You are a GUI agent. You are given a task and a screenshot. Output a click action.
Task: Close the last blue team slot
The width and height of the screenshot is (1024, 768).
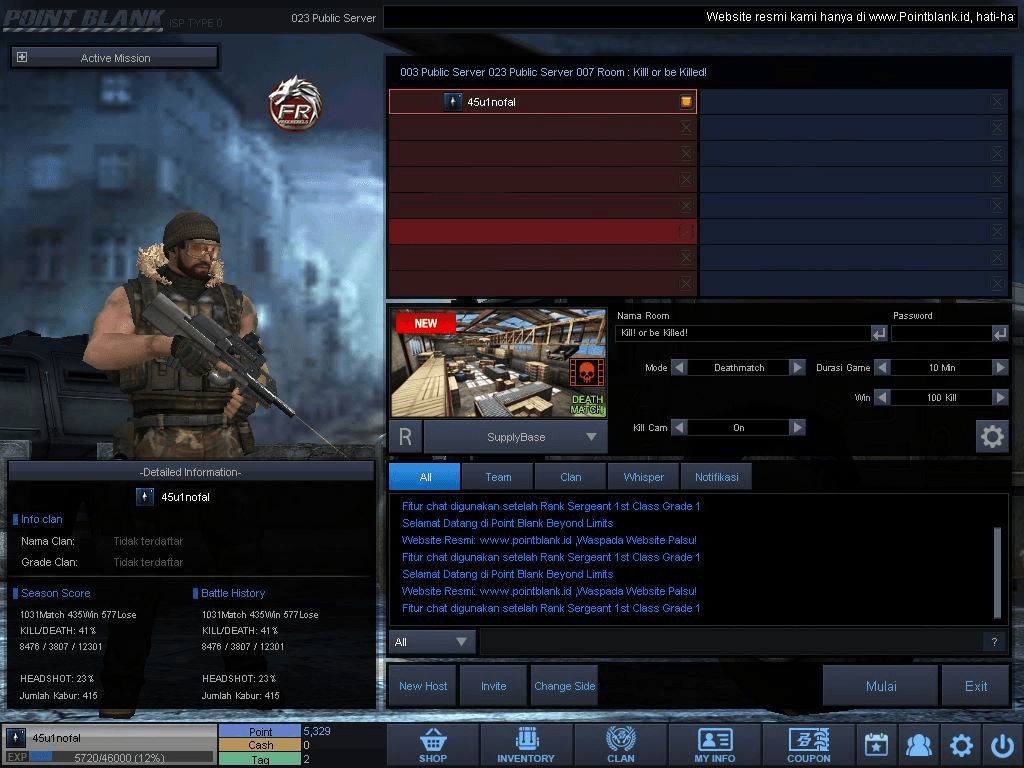click(997, 283)
